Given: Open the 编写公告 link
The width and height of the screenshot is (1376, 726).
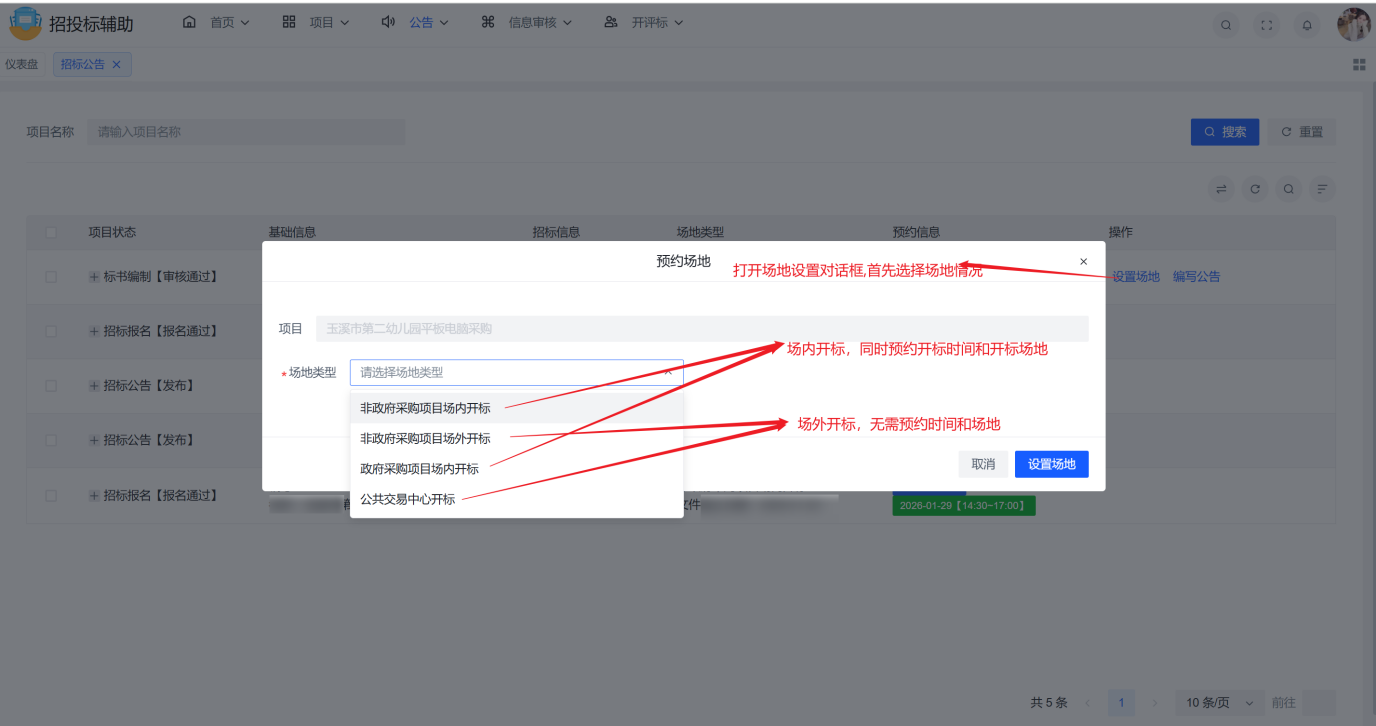Looking at the screenshot, I should coord(1196,276).
